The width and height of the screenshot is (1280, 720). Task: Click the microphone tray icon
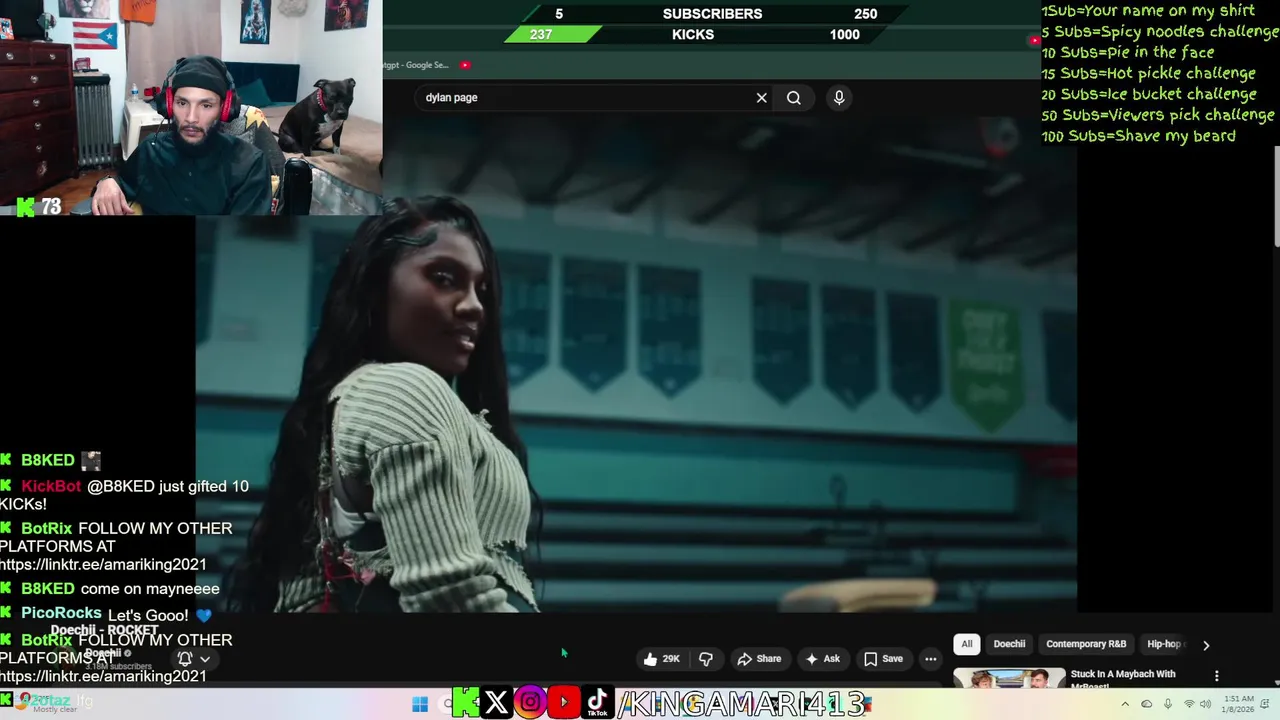tap(1167, 704)
